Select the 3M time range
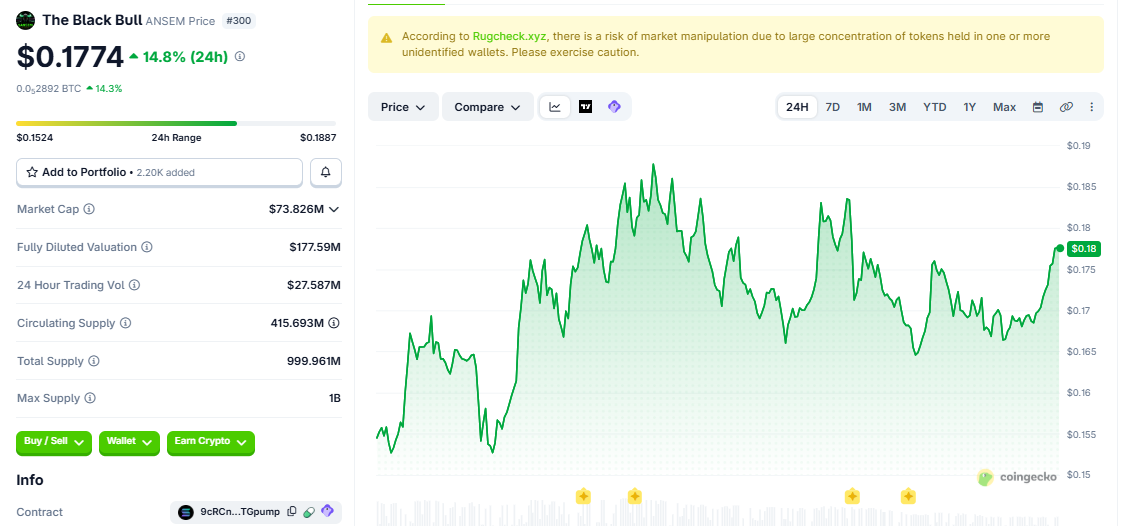The height and width of the screenshot is (526, 1128). pos(897,107)
